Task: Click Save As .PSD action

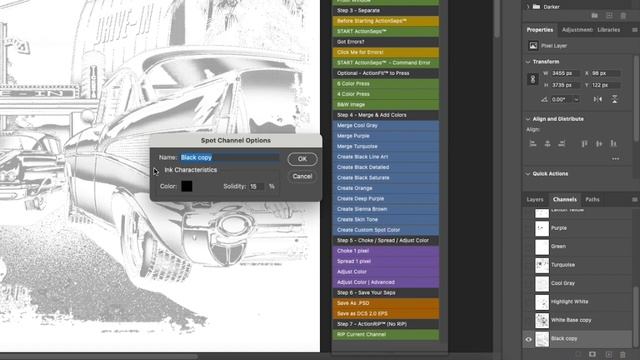Action: pos(386,303)
